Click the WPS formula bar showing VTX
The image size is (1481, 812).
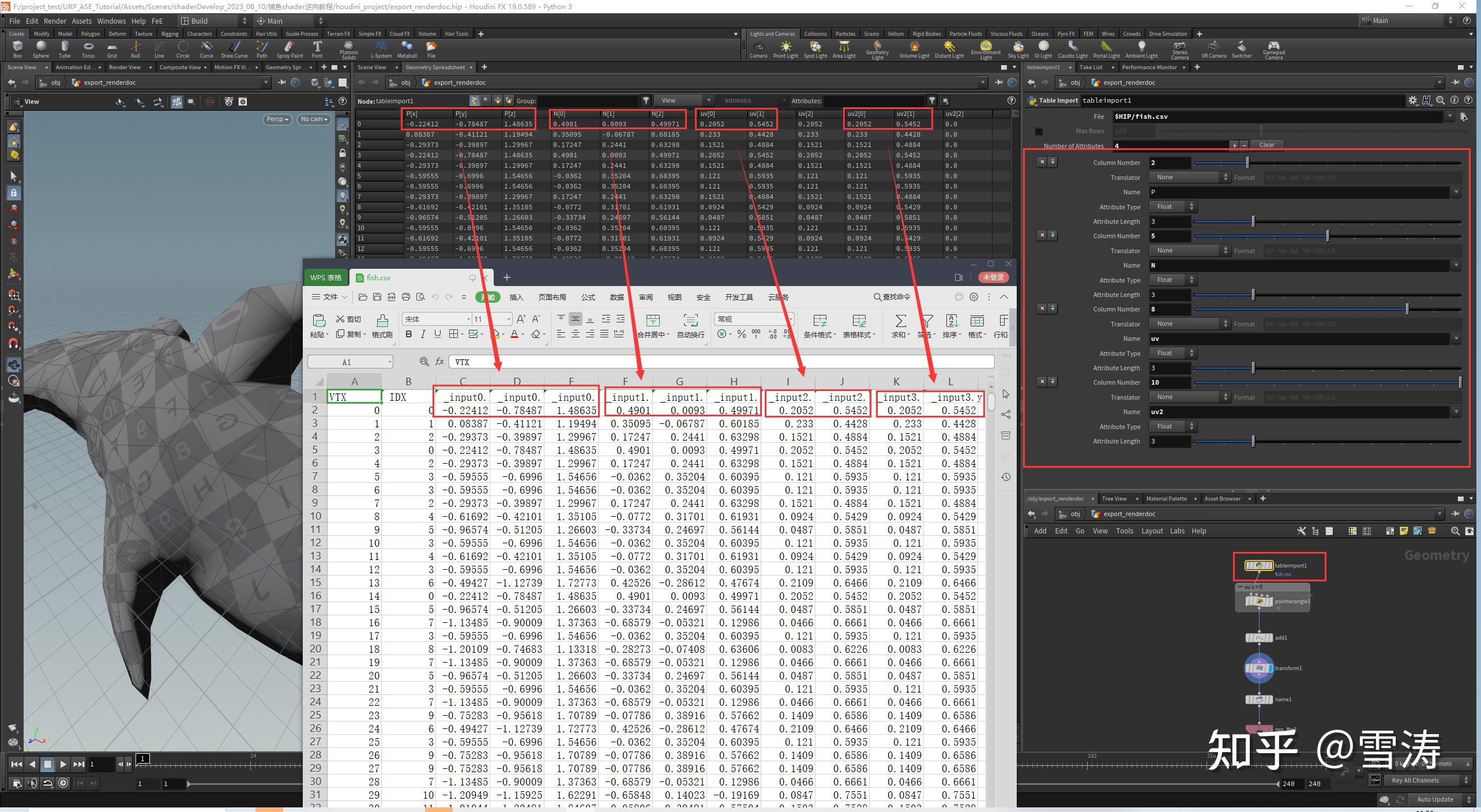point(721,362)
